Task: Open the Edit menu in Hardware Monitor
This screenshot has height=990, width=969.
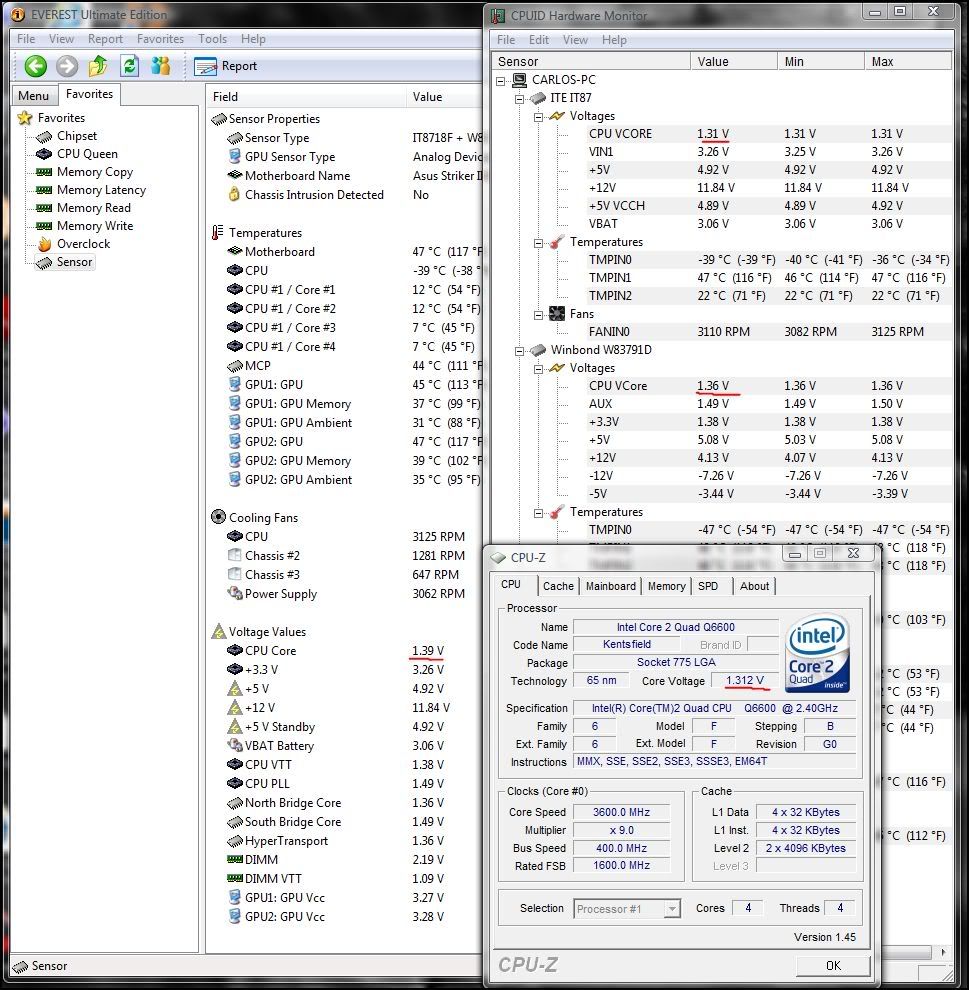Action: coord(538,40)
